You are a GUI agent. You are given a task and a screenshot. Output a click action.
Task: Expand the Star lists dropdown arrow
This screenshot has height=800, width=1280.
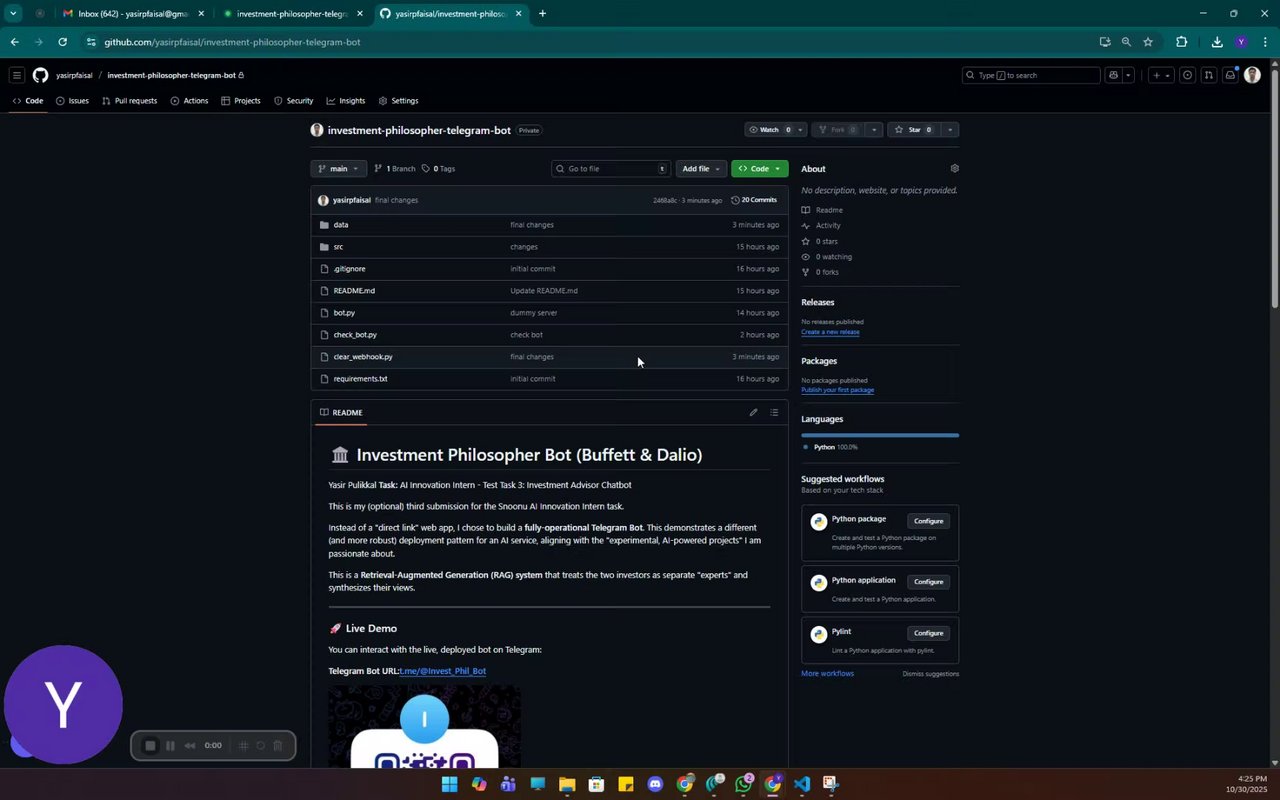coord(950,130)
